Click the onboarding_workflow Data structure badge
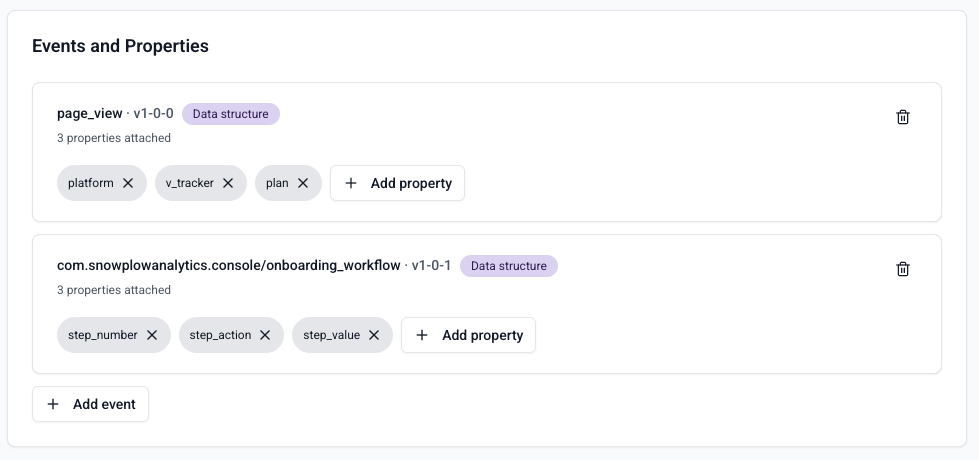This screenshot has height=460, width=979. click(509, 266)
